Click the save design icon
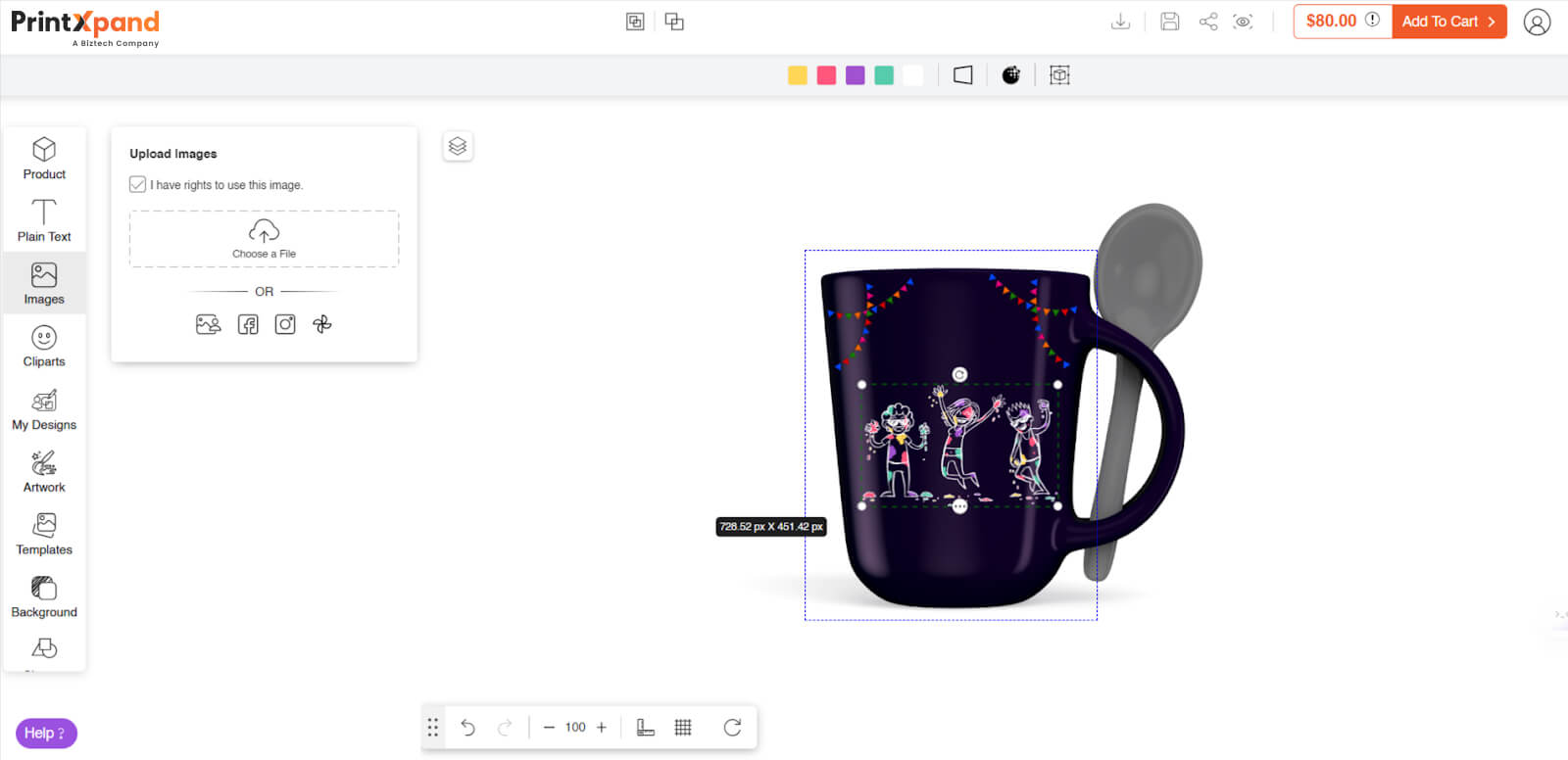 coord(1169,22)
